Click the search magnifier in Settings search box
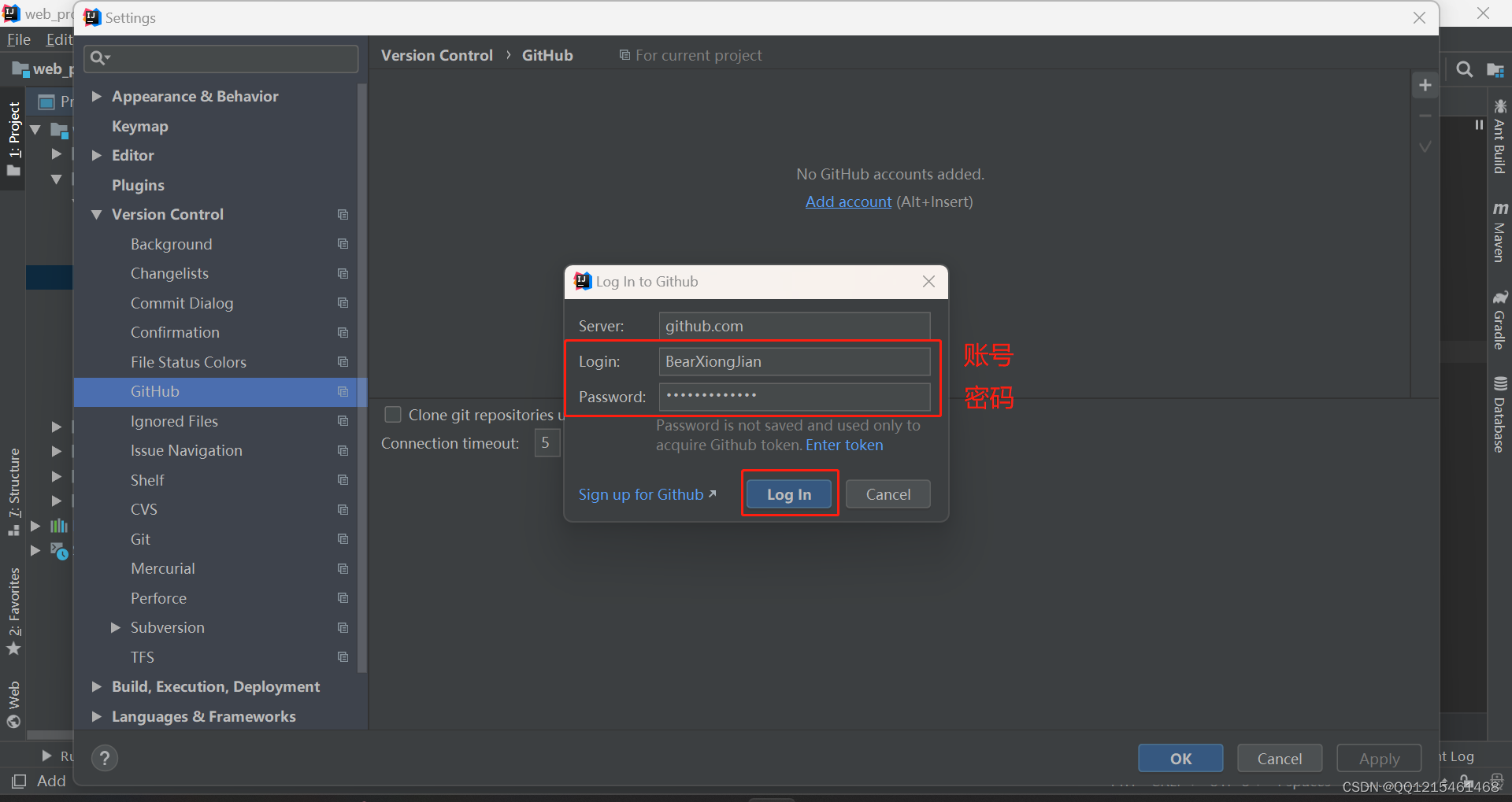Screen dimensions: 1512x802 coord(99,57)
